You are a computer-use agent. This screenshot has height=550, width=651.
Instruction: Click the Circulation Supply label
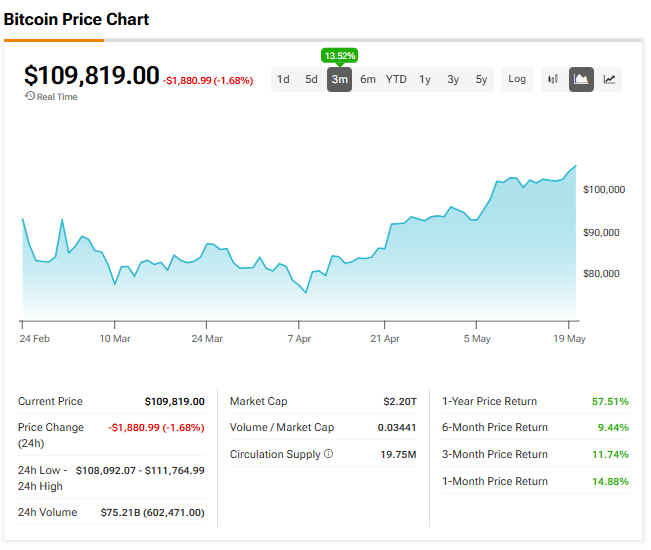275,454
